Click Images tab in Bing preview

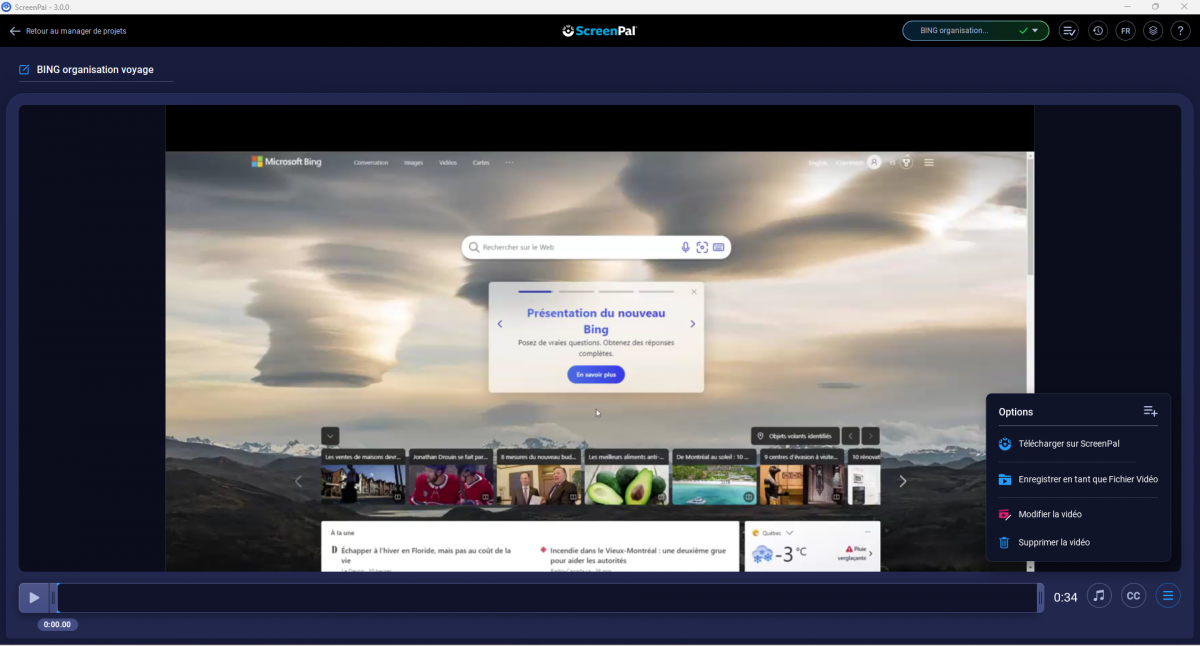[x=413, y=162]
